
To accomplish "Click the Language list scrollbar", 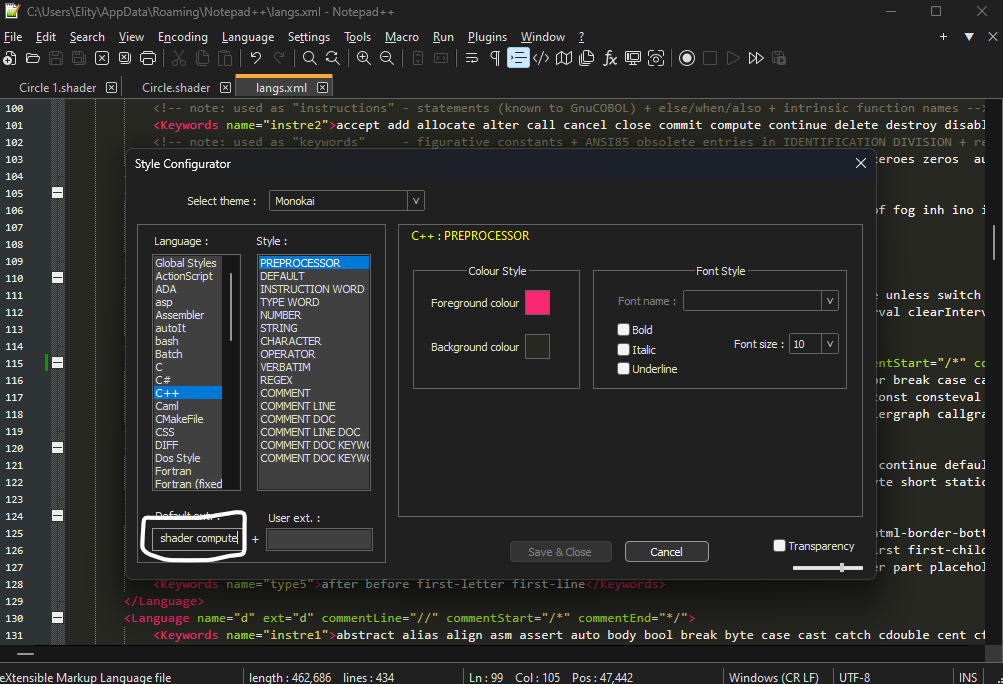I will 231,307.
